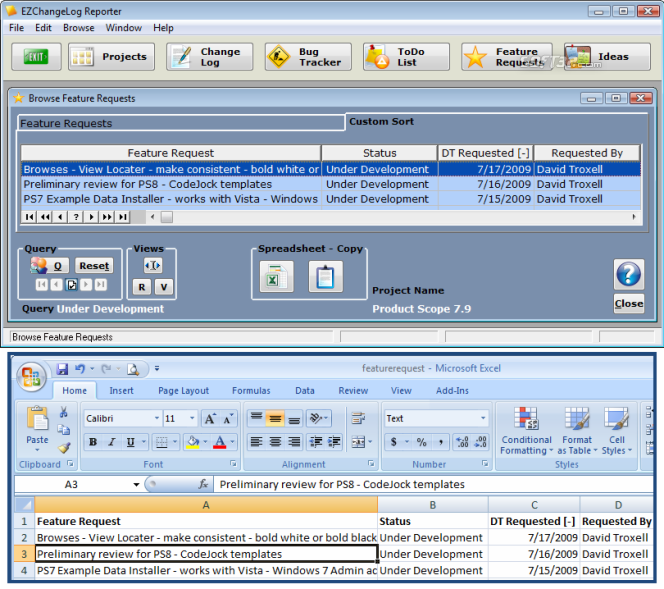Toggle center horizontal alignment
The height and width of the screenshot is (589, 664).
(275, 442)
